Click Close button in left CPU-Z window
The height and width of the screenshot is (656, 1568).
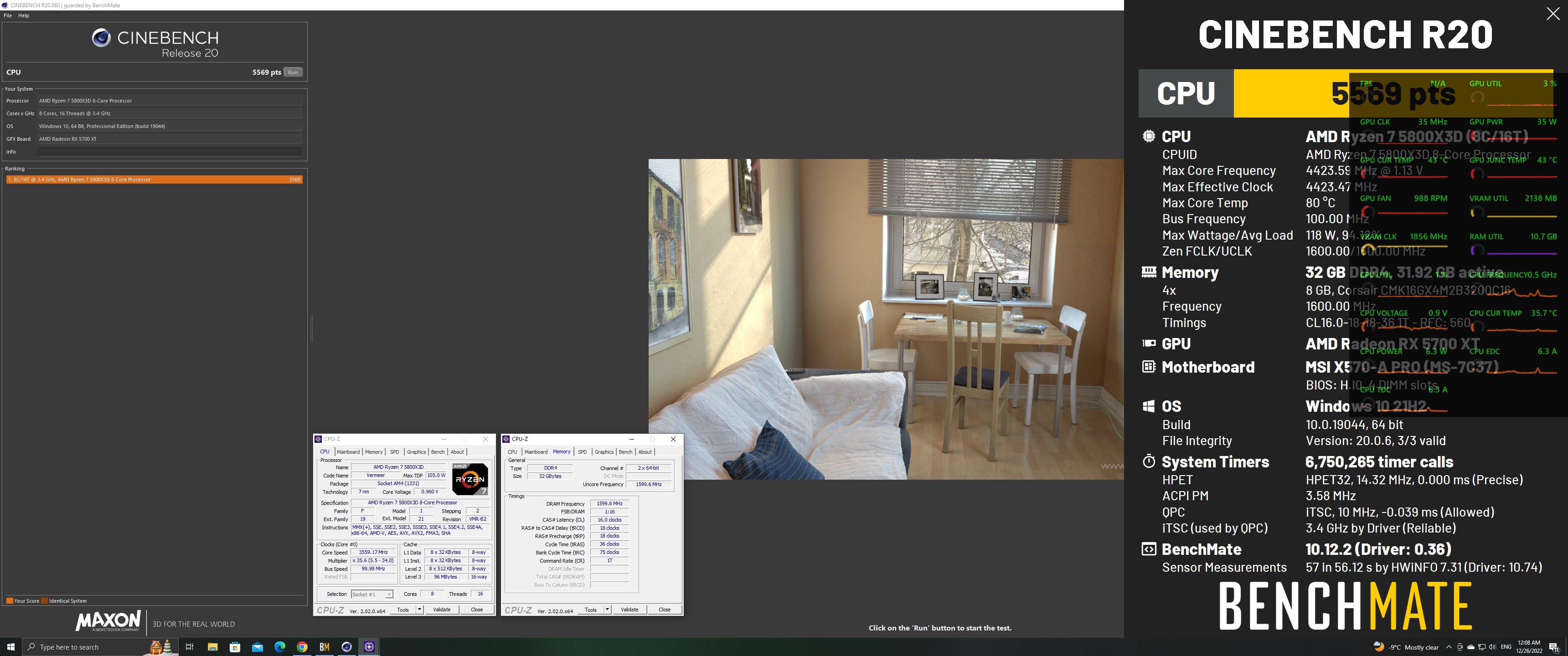pos(477,609)
